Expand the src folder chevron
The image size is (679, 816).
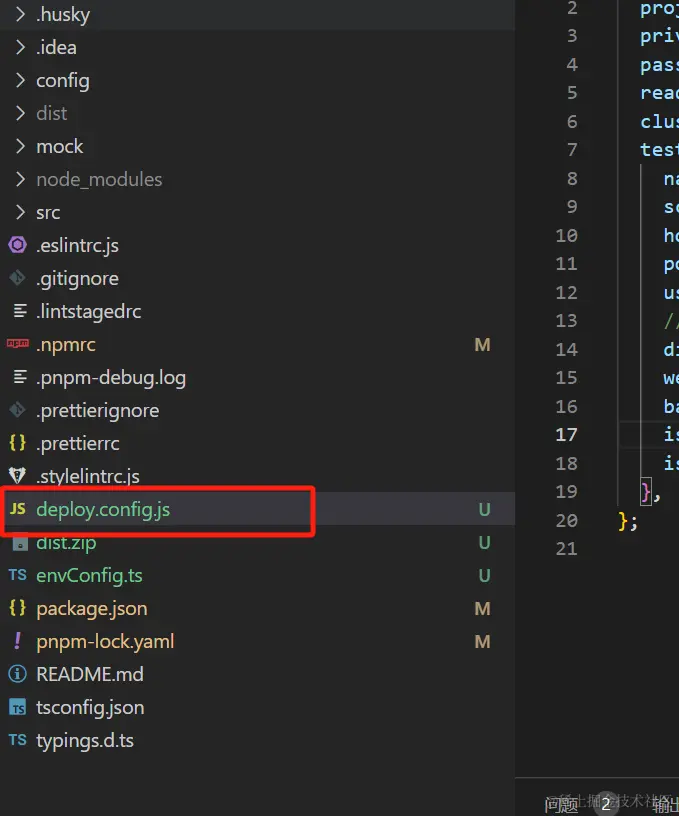(x=20, y=212)
